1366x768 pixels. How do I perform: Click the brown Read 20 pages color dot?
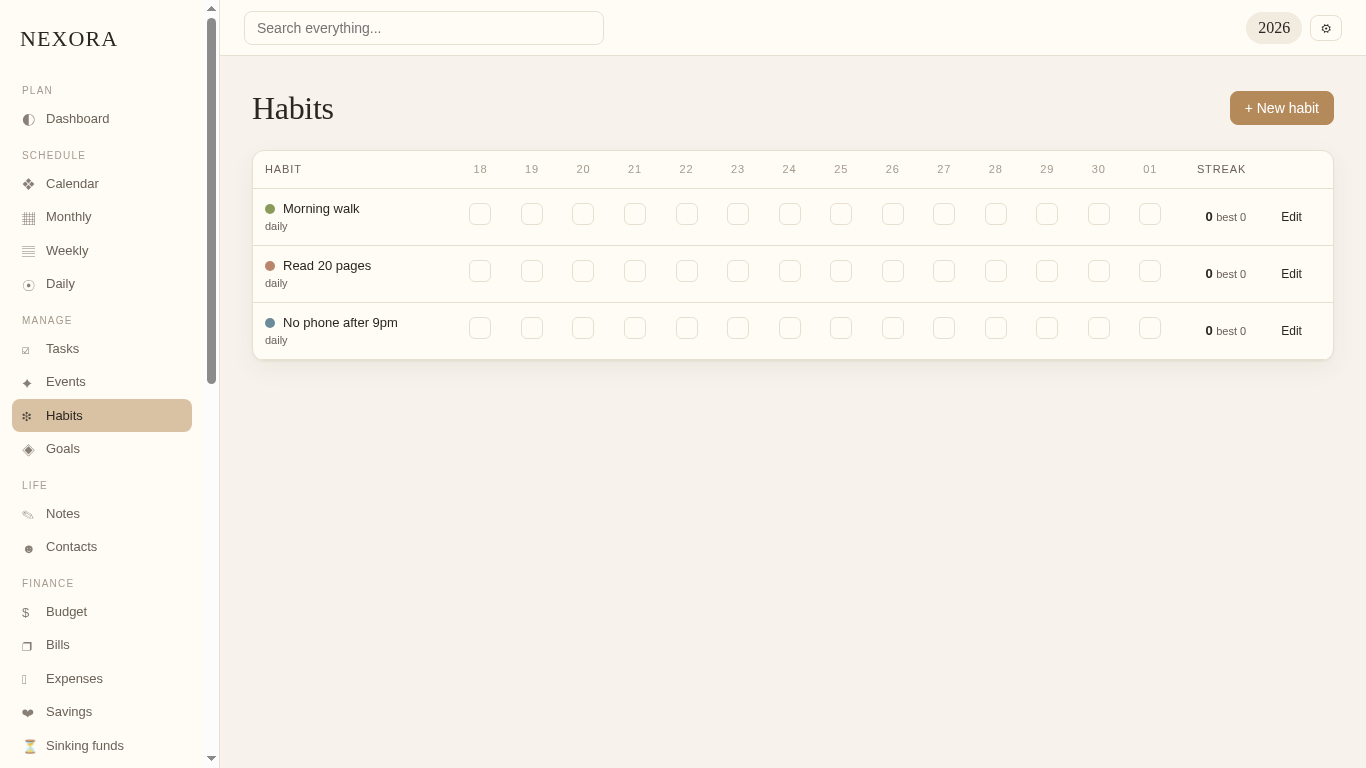[x=270, y=266]
